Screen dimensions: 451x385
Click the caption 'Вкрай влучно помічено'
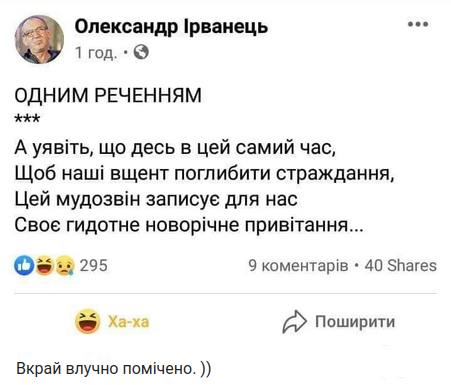click(x=105, y=369)
